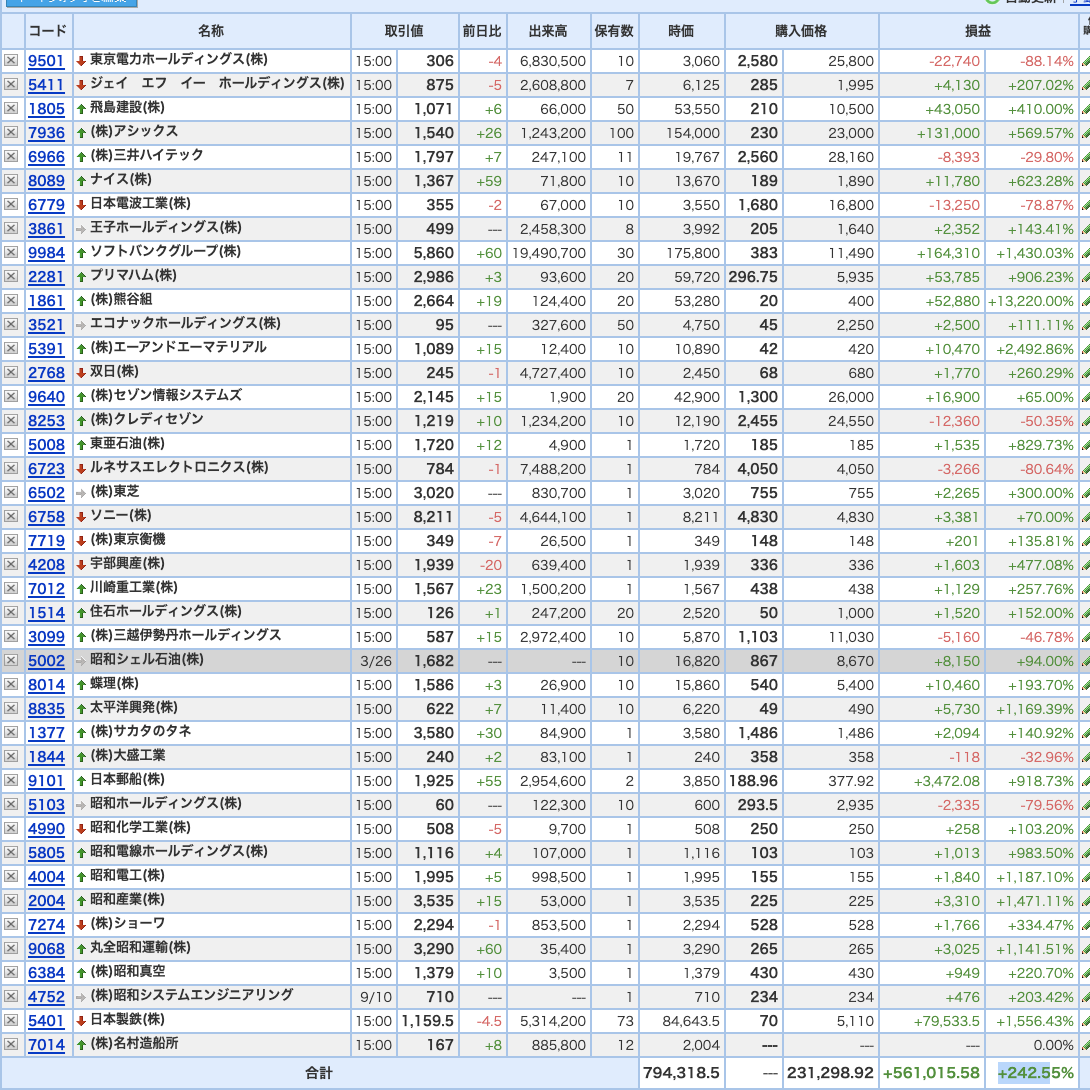Viewport: 1090px width, 1090px height.
Task: Click the X icon beside code 5401
Action: (x=10, y=1020)
